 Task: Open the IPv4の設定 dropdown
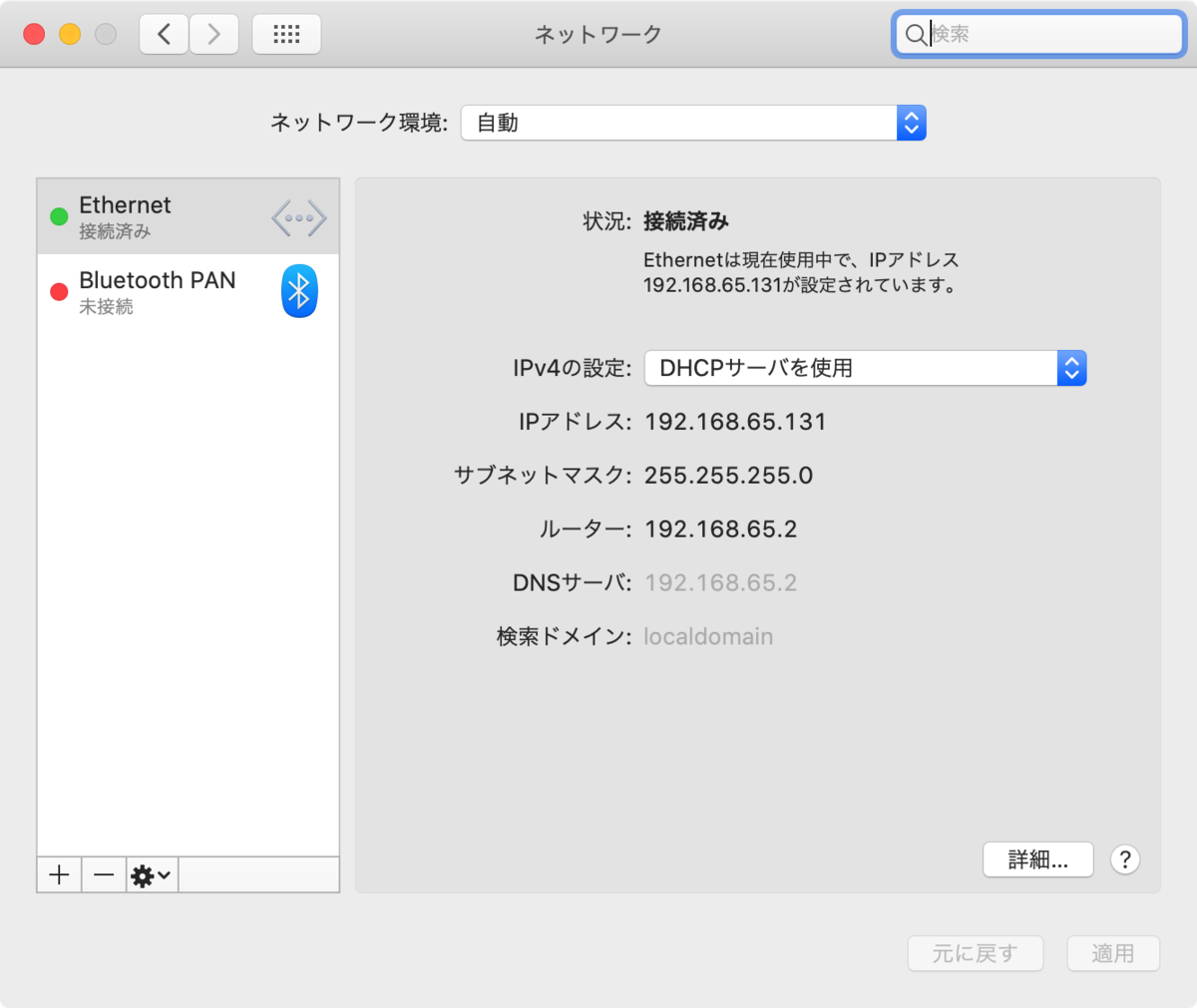[865, 368]
